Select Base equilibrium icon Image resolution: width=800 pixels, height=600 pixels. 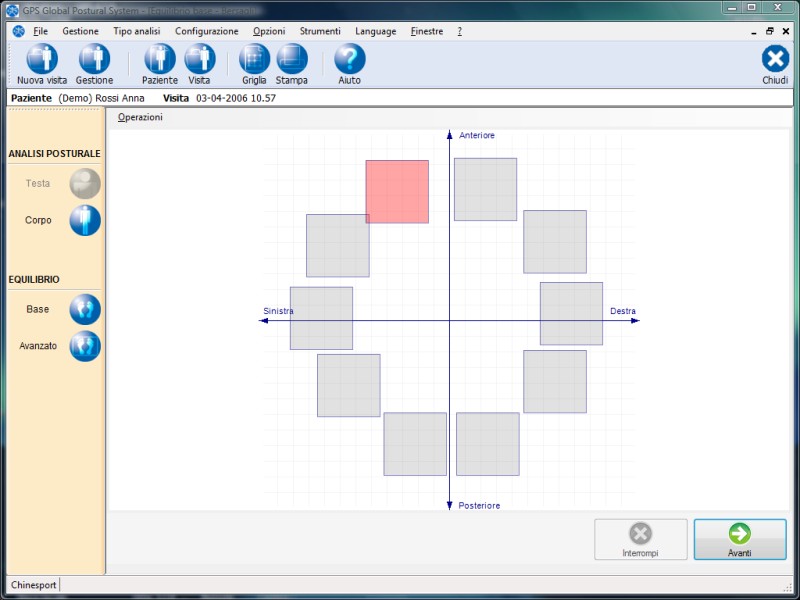tap(85, 310)
